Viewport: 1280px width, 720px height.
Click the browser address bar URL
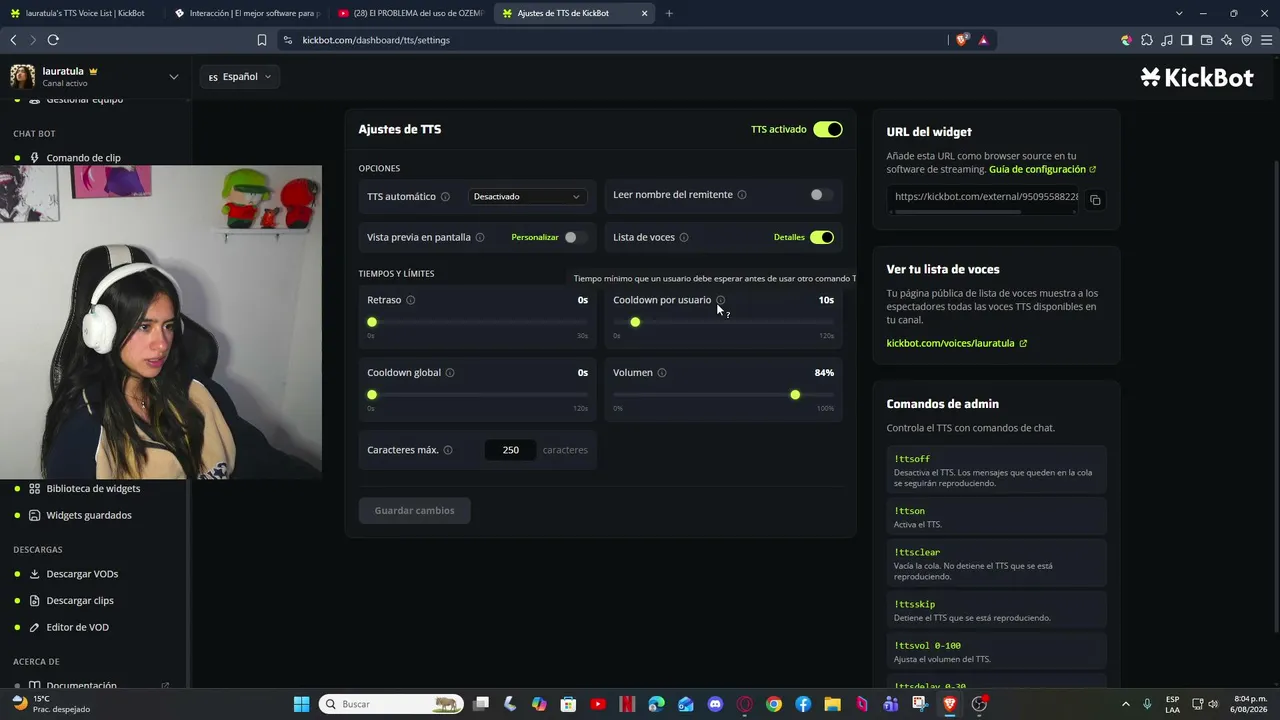pos(376,40)
